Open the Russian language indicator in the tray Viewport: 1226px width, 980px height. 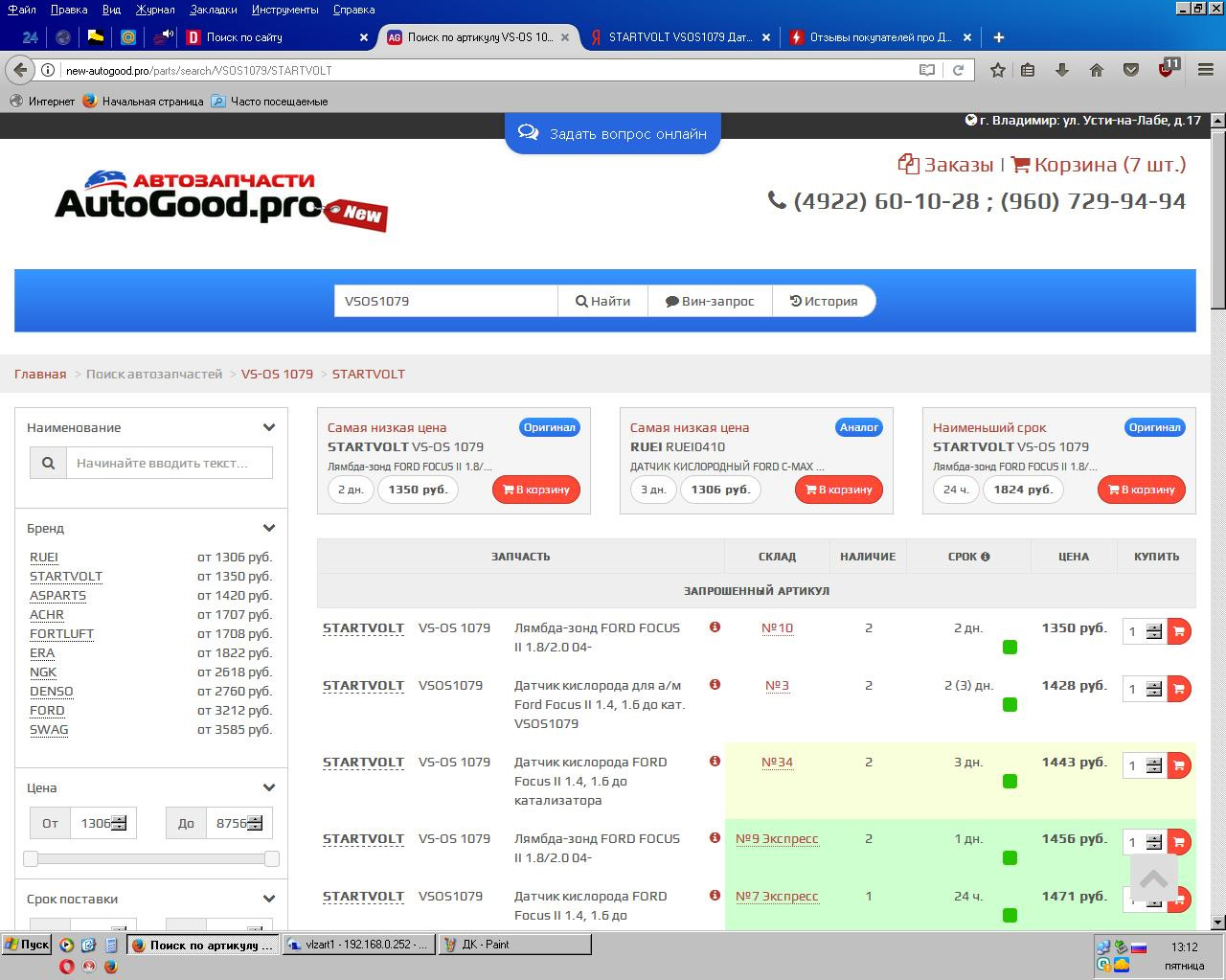click(x=1139, y=946)
